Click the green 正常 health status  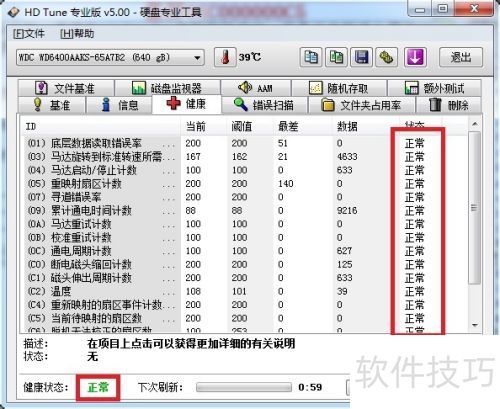click(x=98, y=387)
